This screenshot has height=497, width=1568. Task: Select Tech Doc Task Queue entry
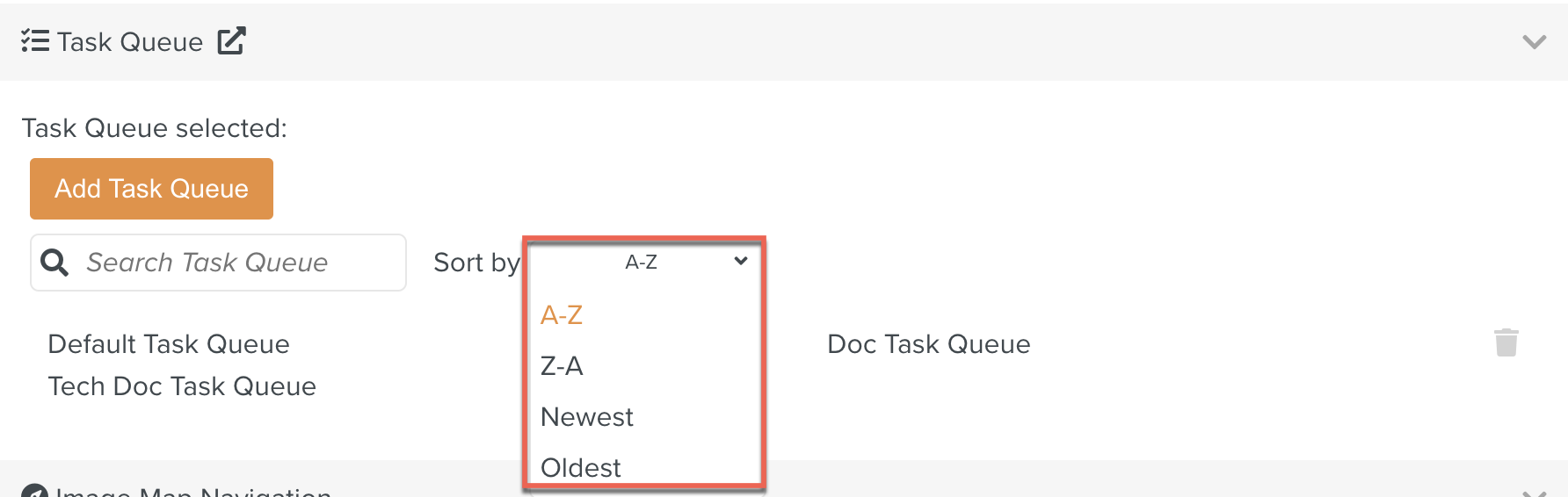(x=182, y=386)
